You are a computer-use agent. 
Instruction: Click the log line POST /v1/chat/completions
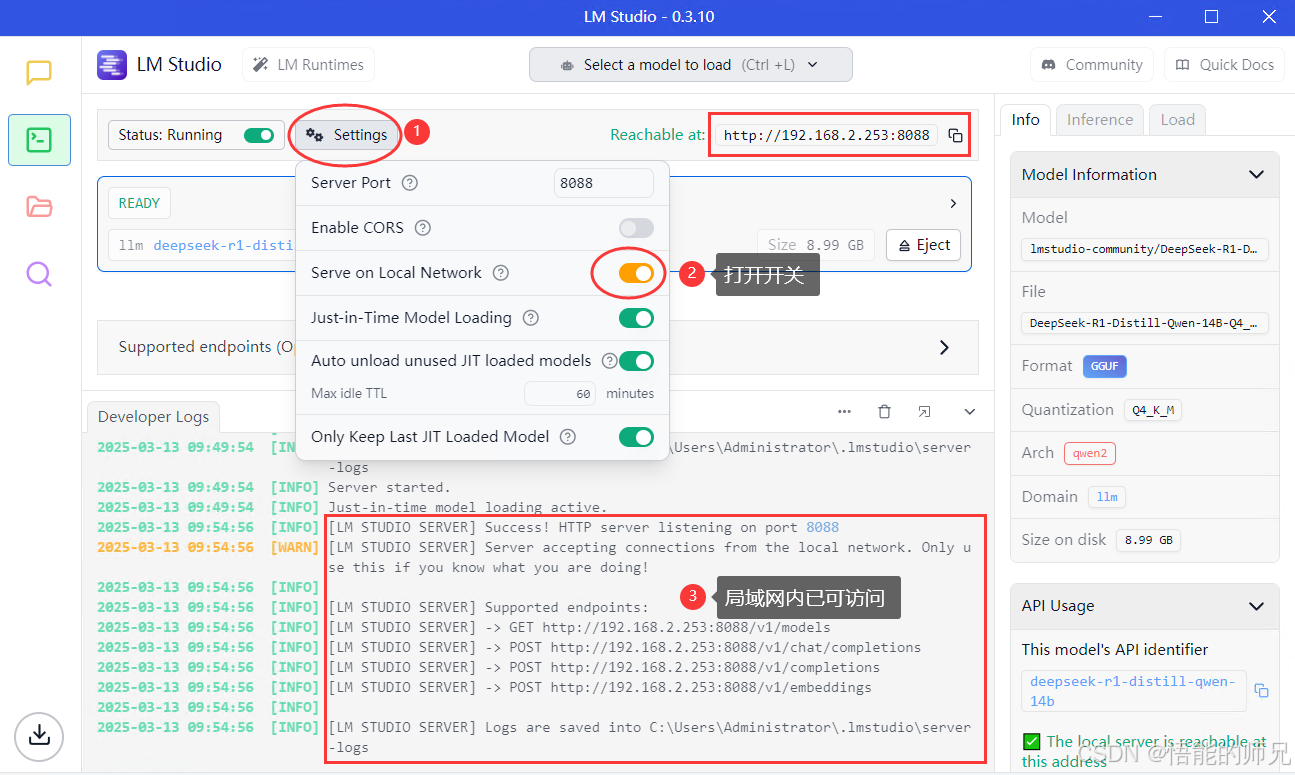625,647
